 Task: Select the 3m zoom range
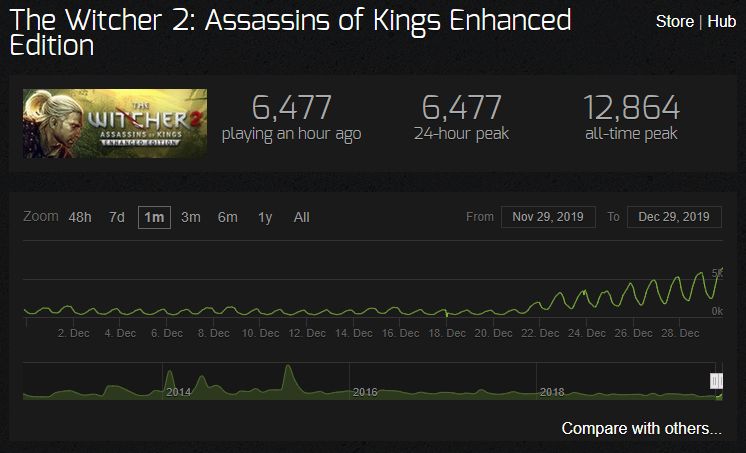coord(190,217)
